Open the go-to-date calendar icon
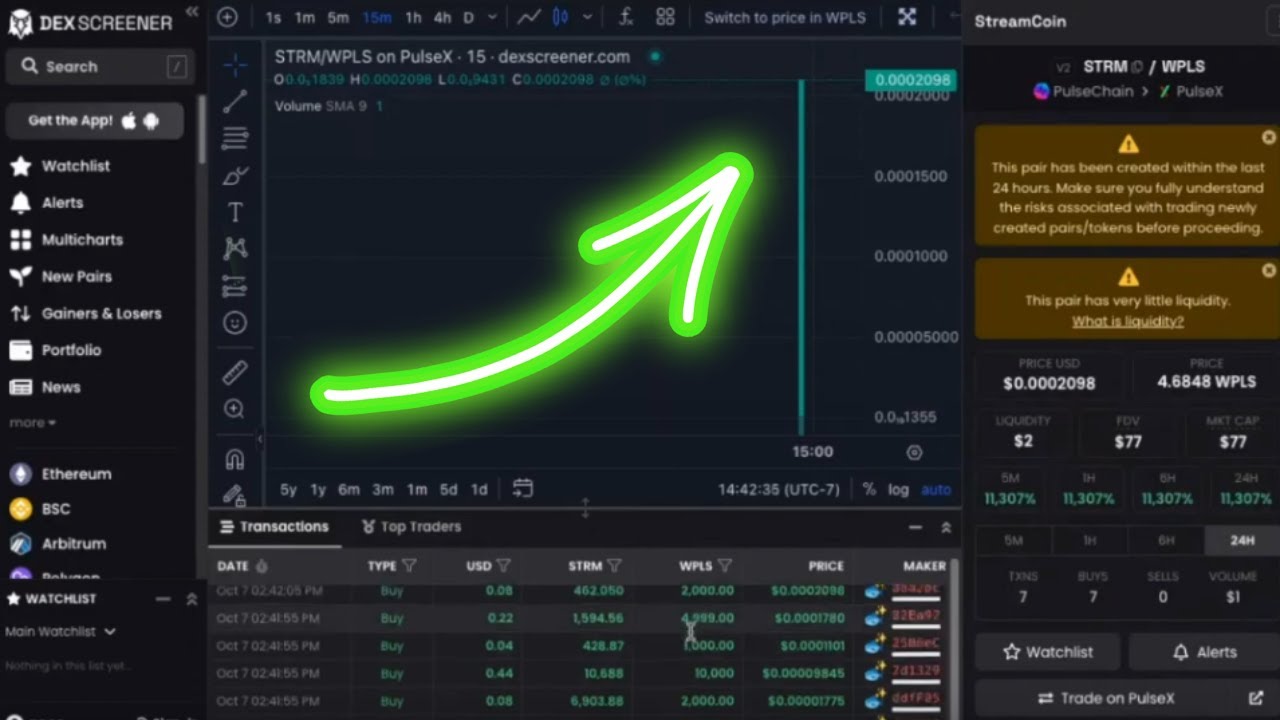The image size is (1280, 720). [522, 489]
